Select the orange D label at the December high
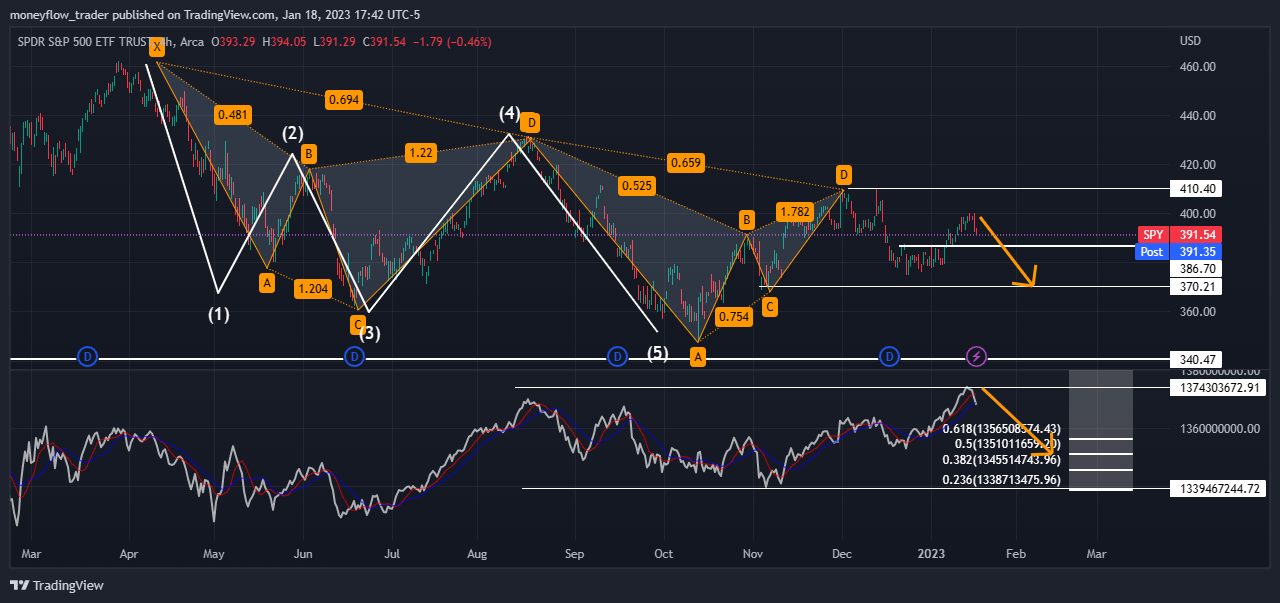 tap(844, 175)
